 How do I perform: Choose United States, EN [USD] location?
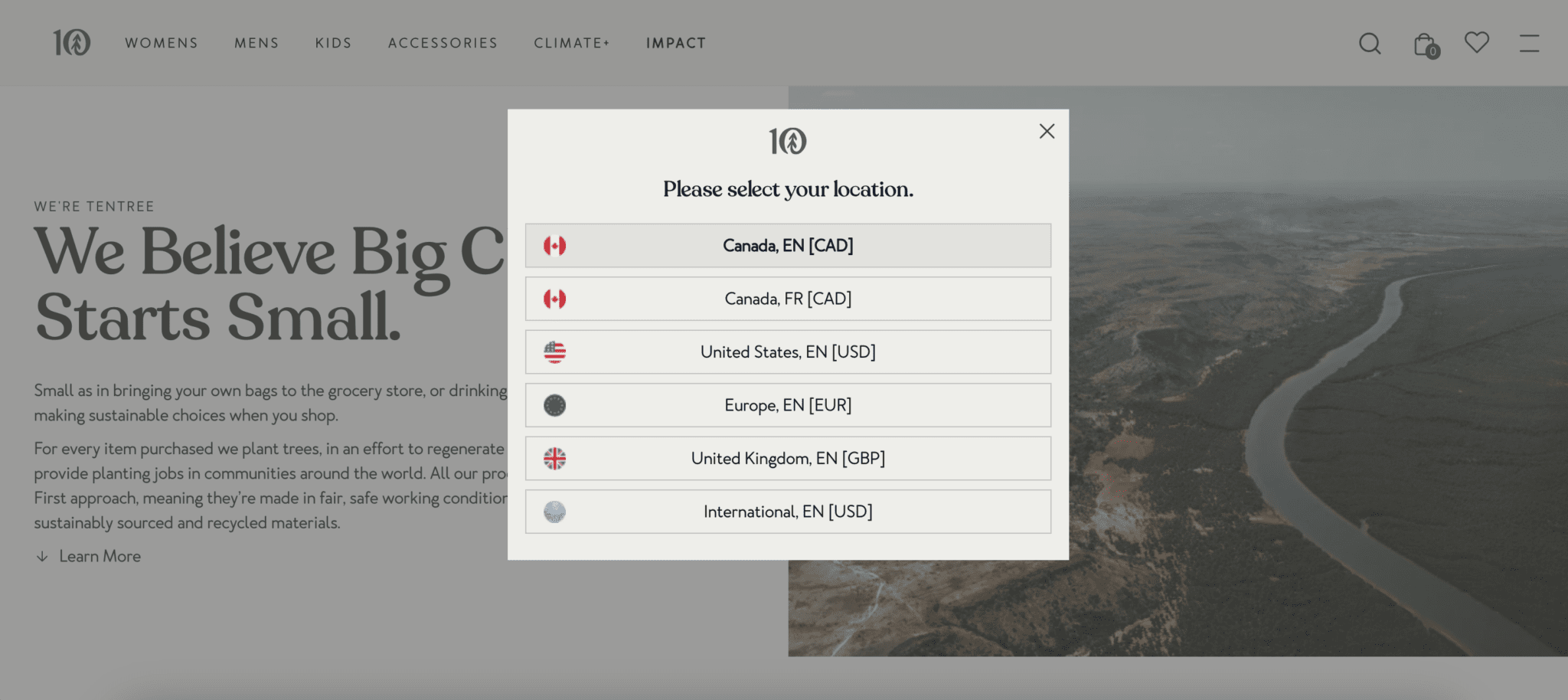[x=788, y=352]
